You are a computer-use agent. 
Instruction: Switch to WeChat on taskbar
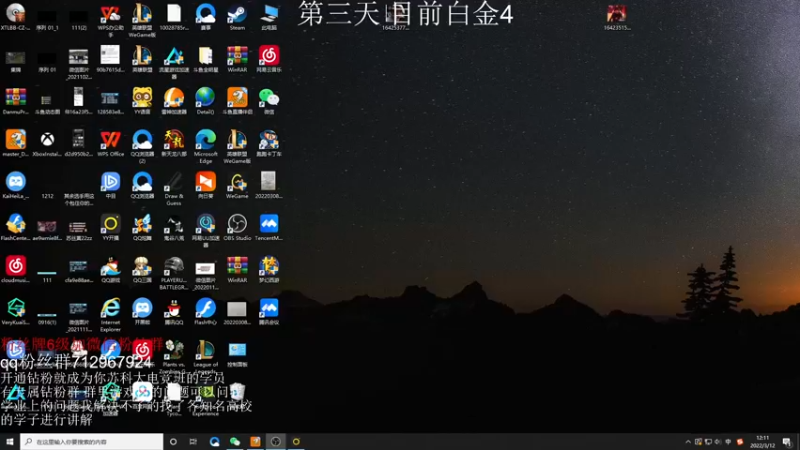point(235,441)
